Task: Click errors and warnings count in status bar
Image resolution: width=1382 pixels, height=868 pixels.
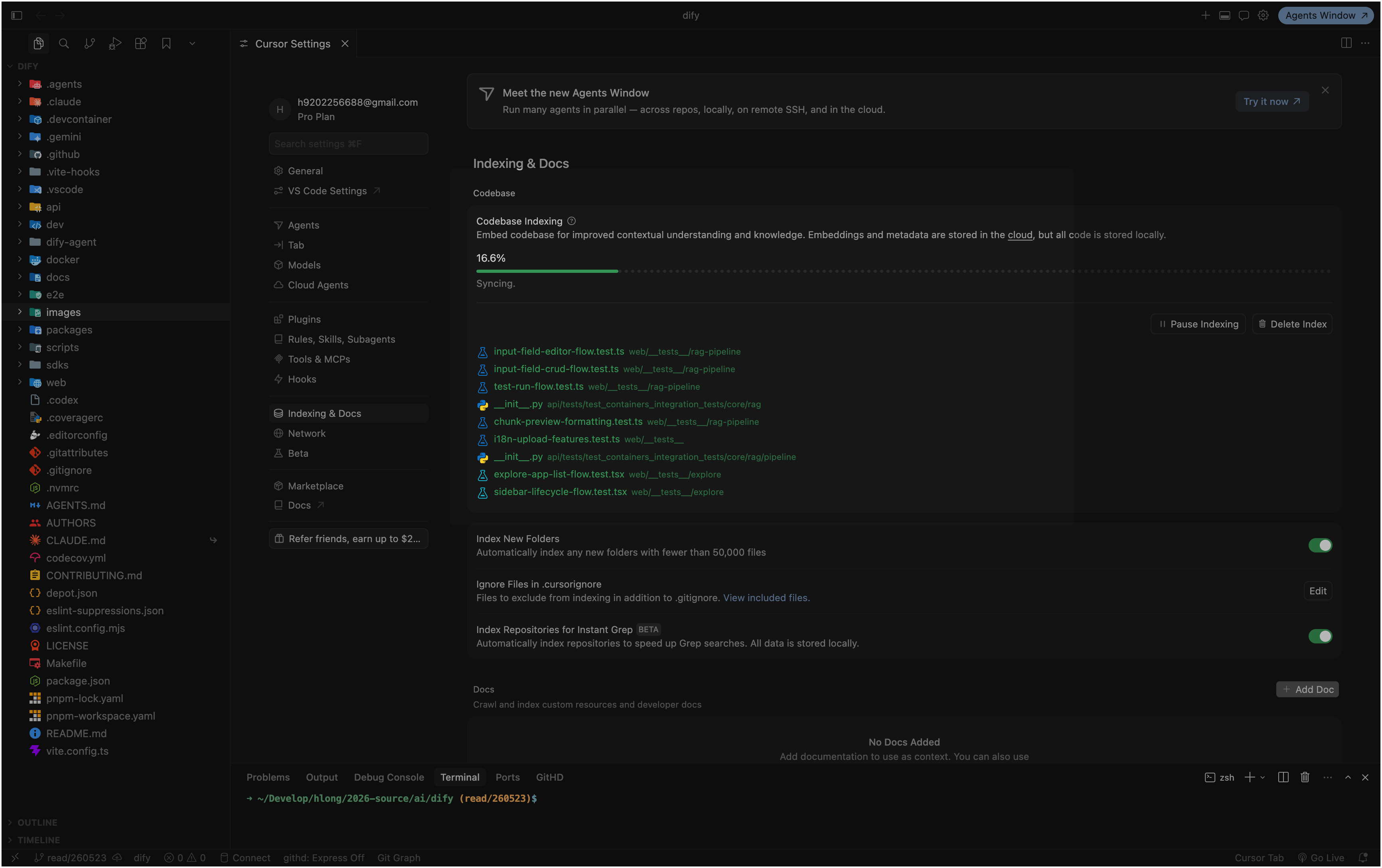Action: [185, 858]
